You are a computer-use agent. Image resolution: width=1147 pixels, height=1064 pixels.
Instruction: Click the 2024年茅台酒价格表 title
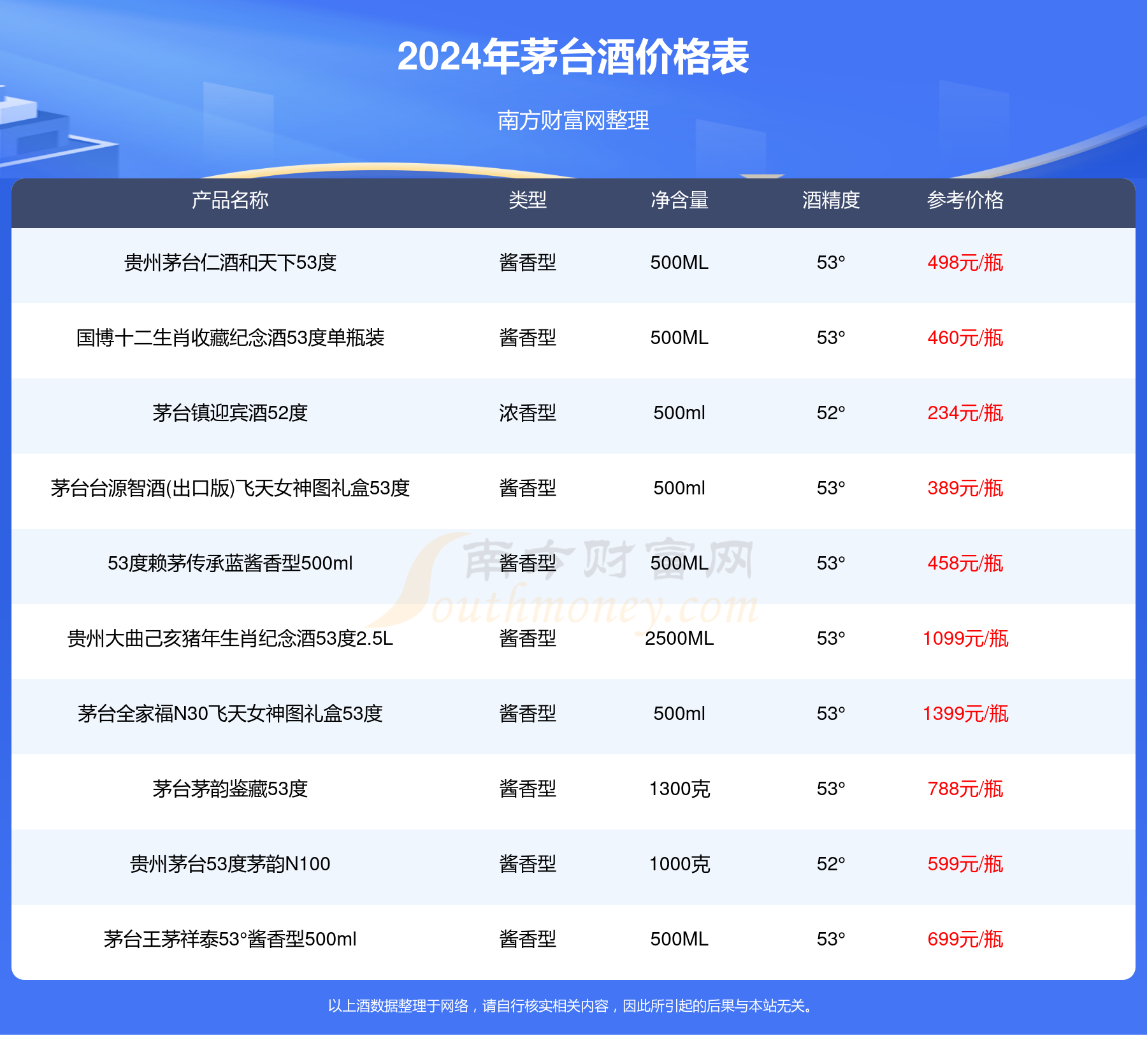coord(573,57)
